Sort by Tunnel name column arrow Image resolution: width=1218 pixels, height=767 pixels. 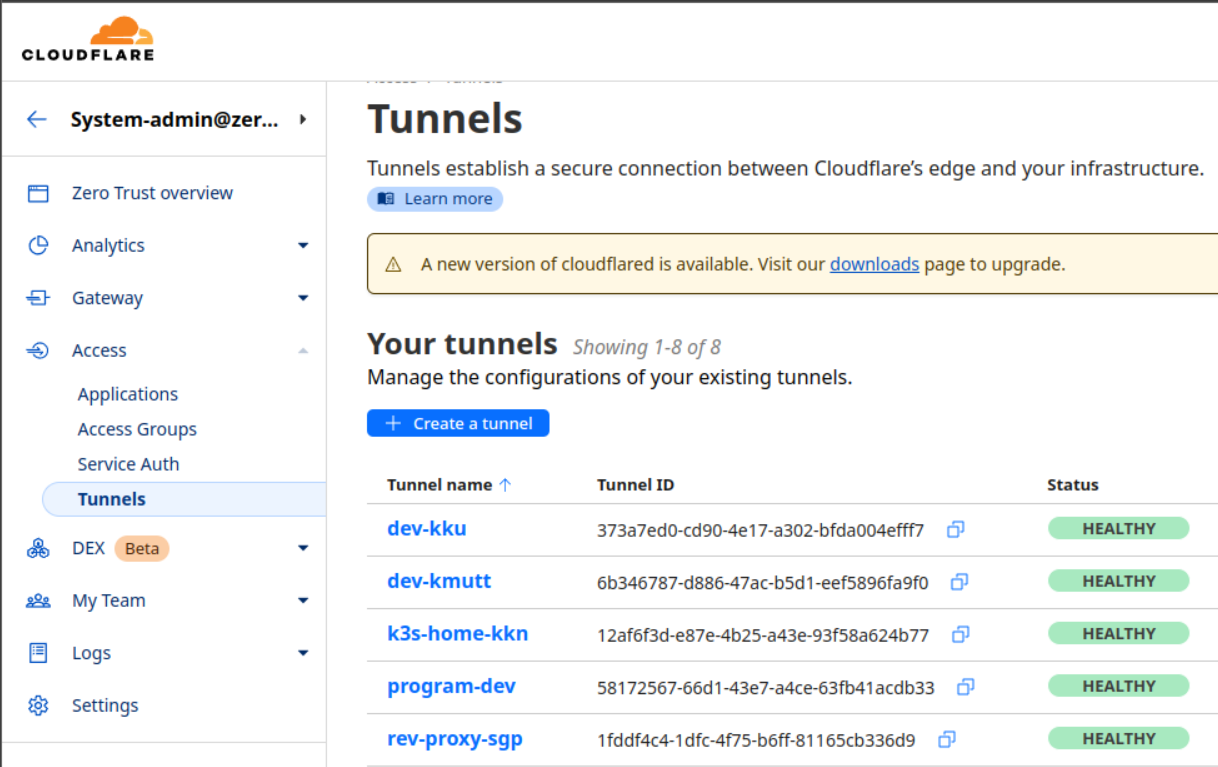pyautogui.click(x=505, y=485)
